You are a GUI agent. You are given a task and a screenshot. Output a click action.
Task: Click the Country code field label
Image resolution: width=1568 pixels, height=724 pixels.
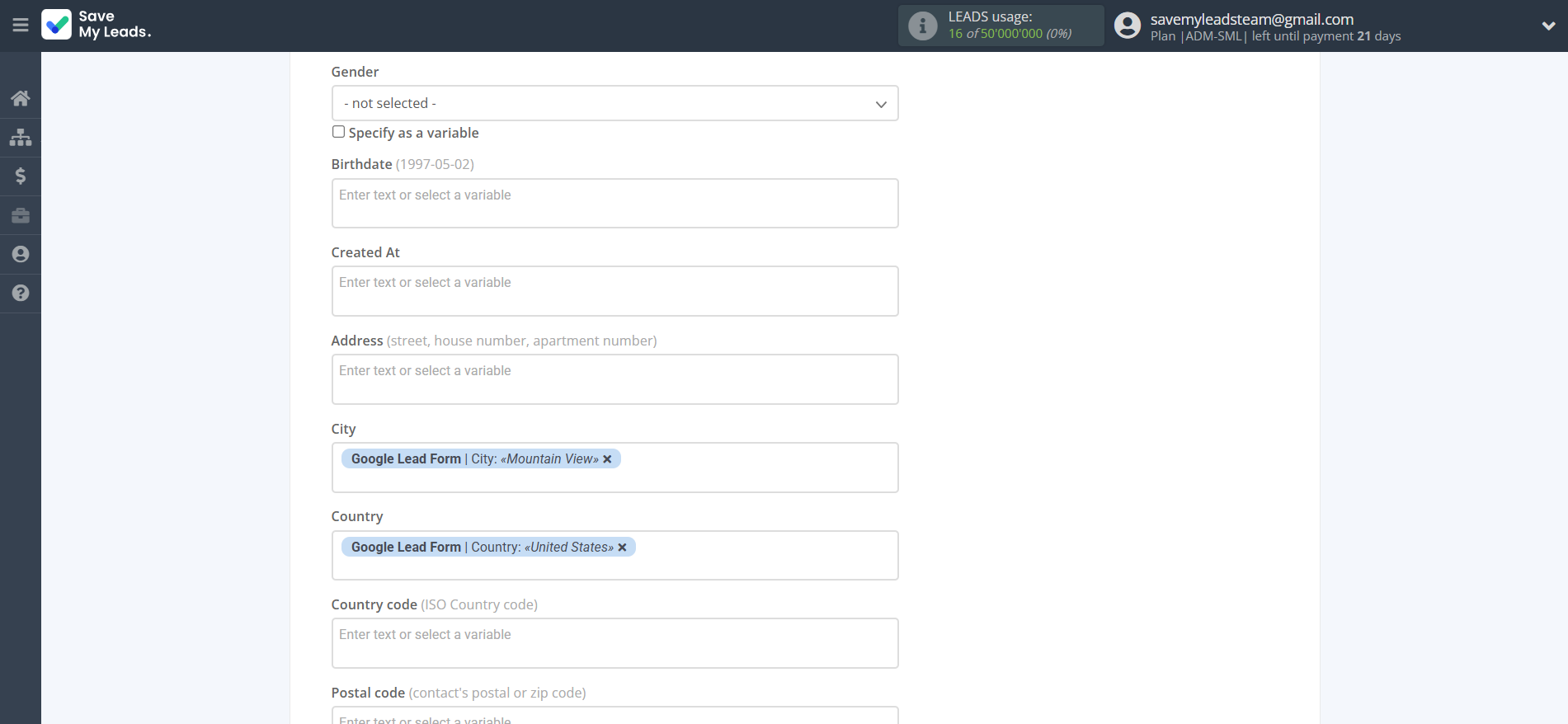(374, 604)
